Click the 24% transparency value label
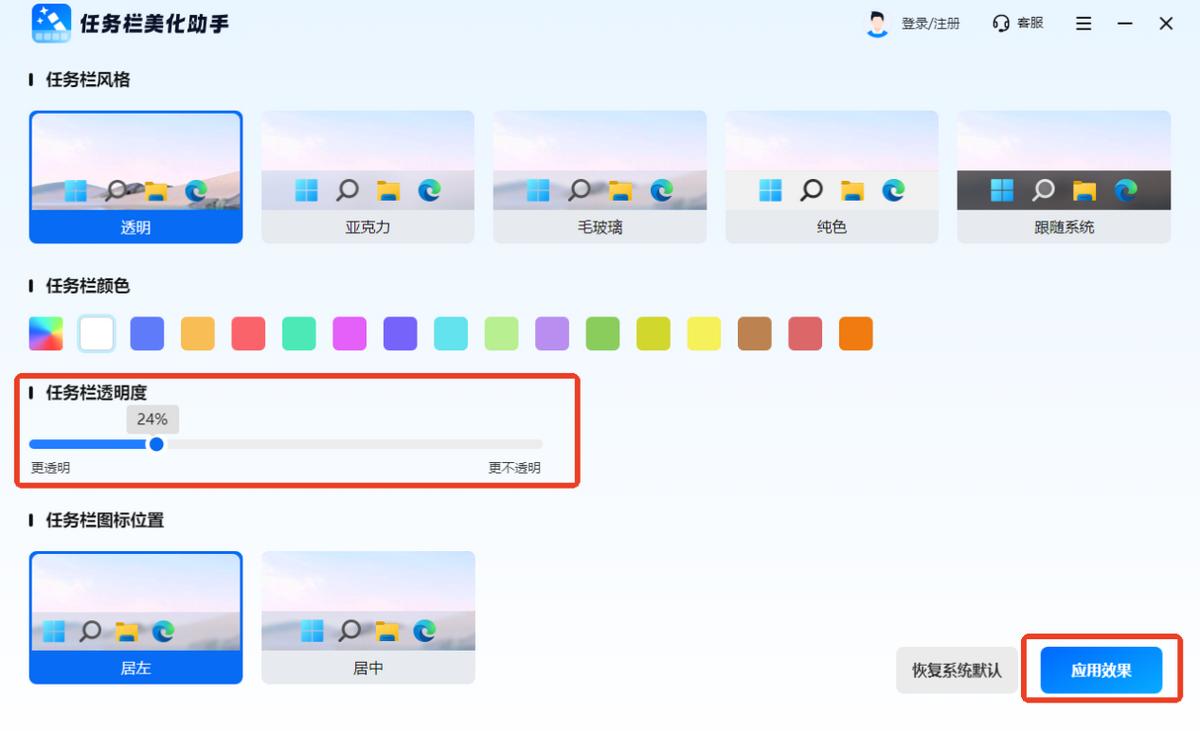Image resolution: width=1200 pixels, height=731 pixels. pyautogui.click(x=151, y=419)
